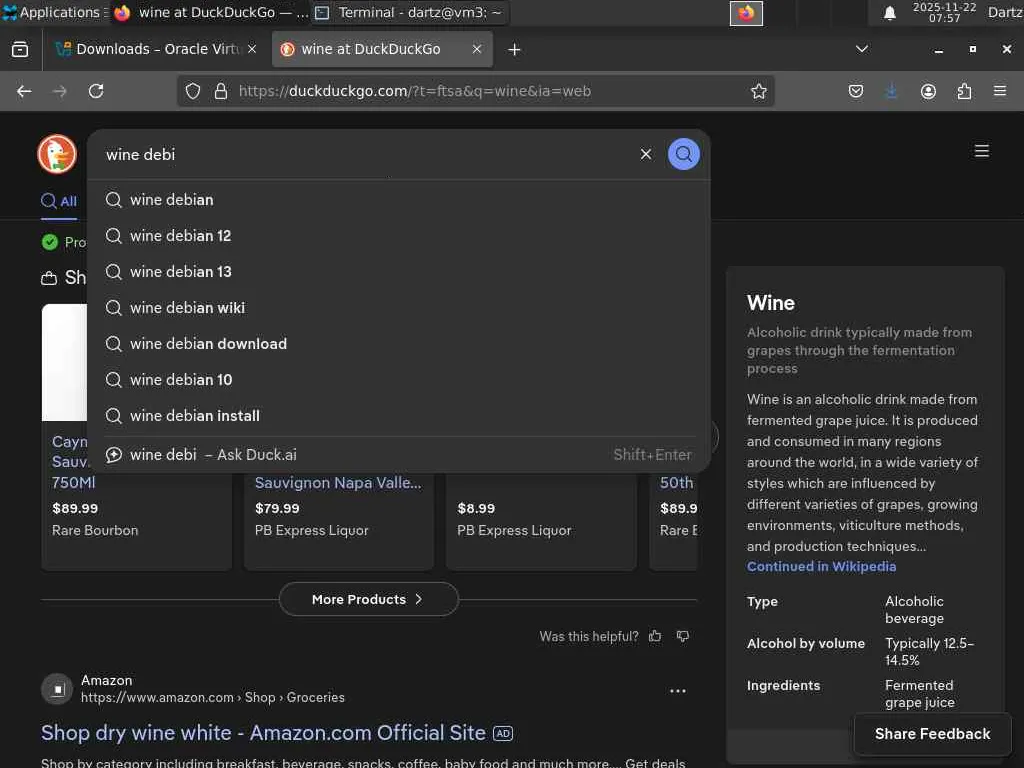1024x768 pixels.
Task: Click the Firefox icon in the system panel
Action: [x=746, y=13]
